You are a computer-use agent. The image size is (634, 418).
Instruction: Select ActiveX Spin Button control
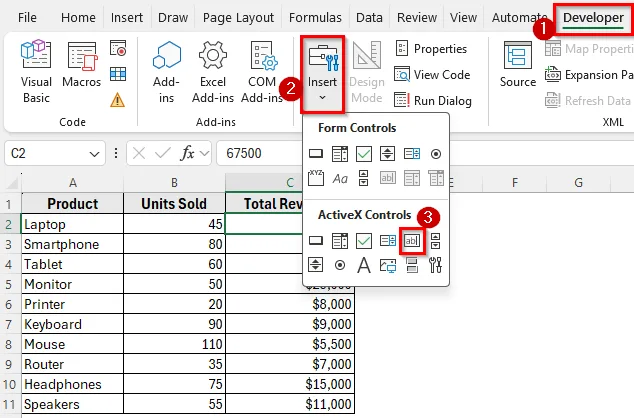[315, 265]
